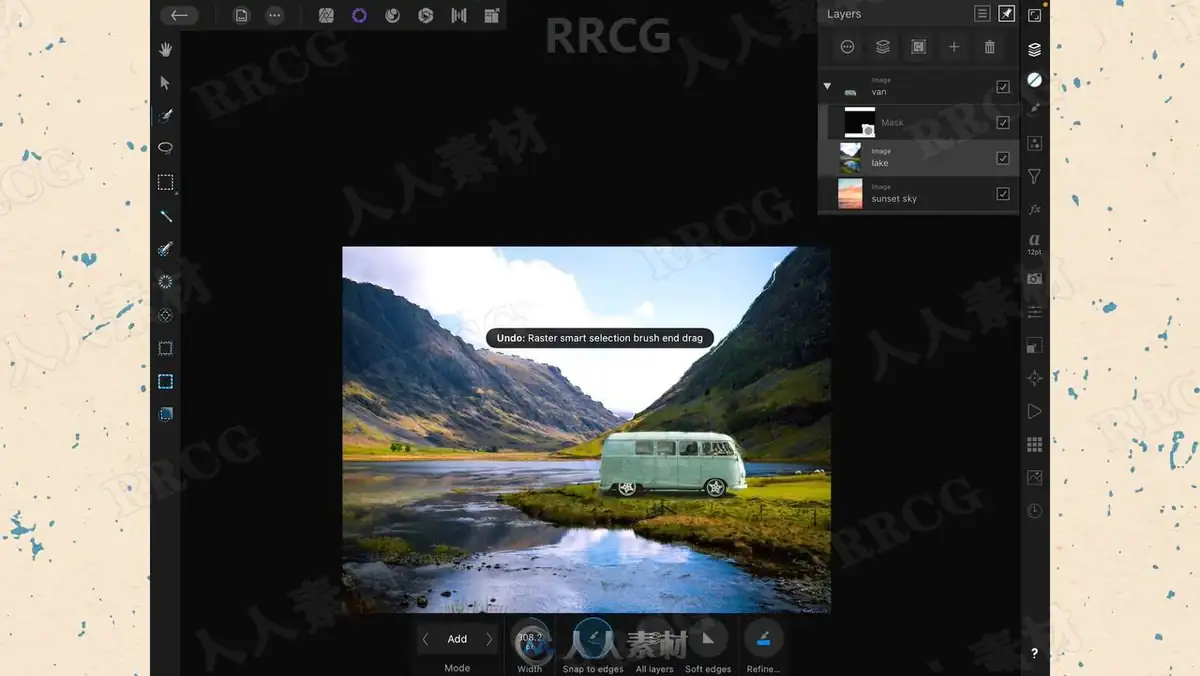Delete the selected layer with trash
1200x676 pixels.
click(x=990, y=47)
